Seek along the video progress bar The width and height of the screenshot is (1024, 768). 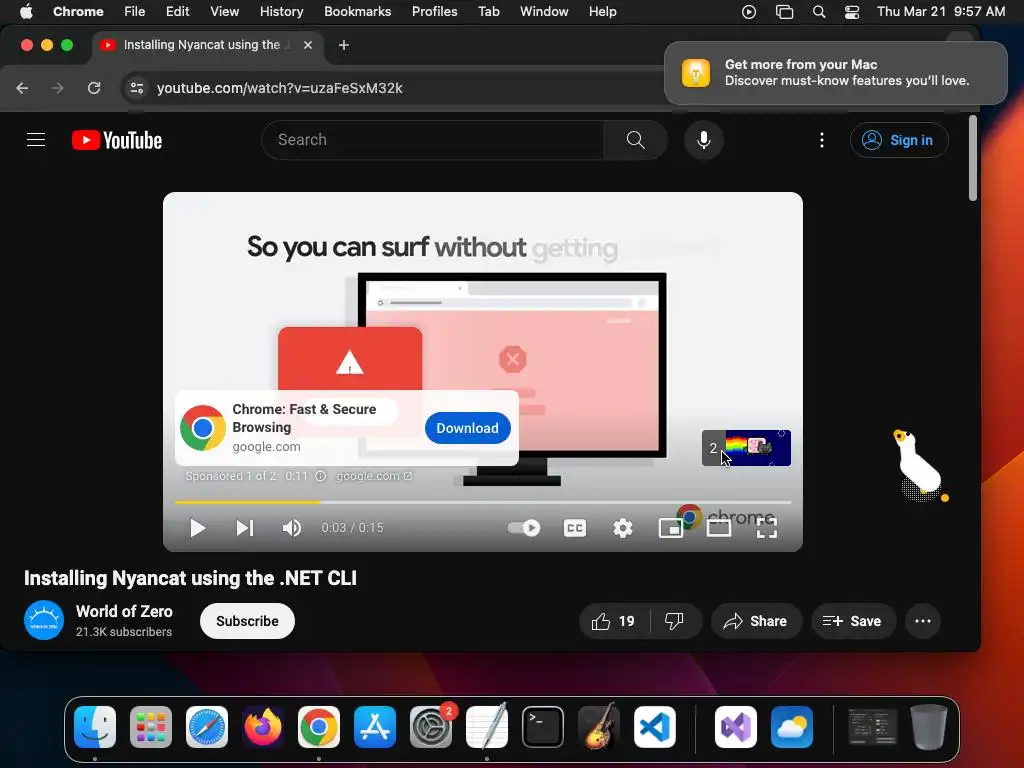coord(483,502)
